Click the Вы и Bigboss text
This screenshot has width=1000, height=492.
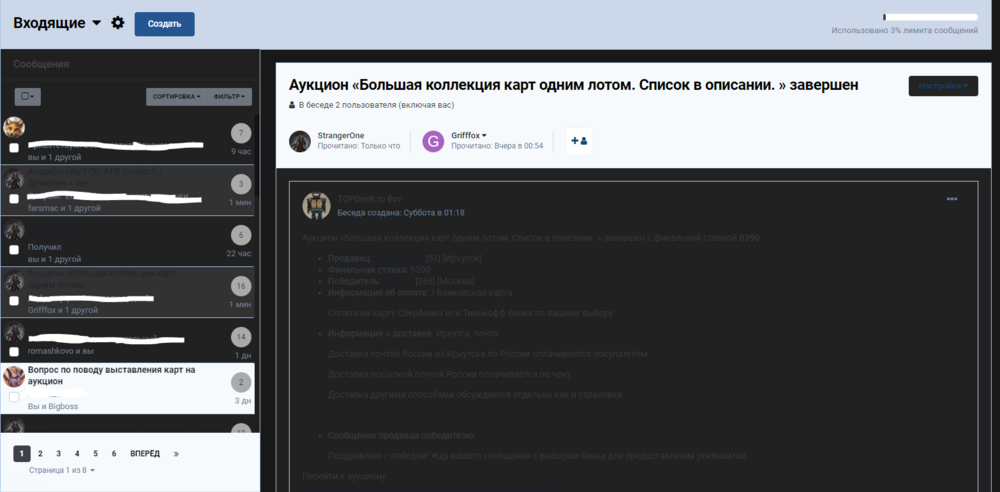coord(53,406)
